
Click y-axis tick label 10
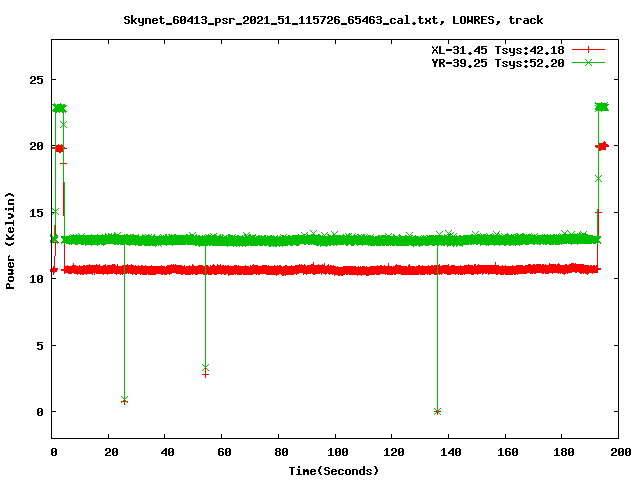[36, 279]
